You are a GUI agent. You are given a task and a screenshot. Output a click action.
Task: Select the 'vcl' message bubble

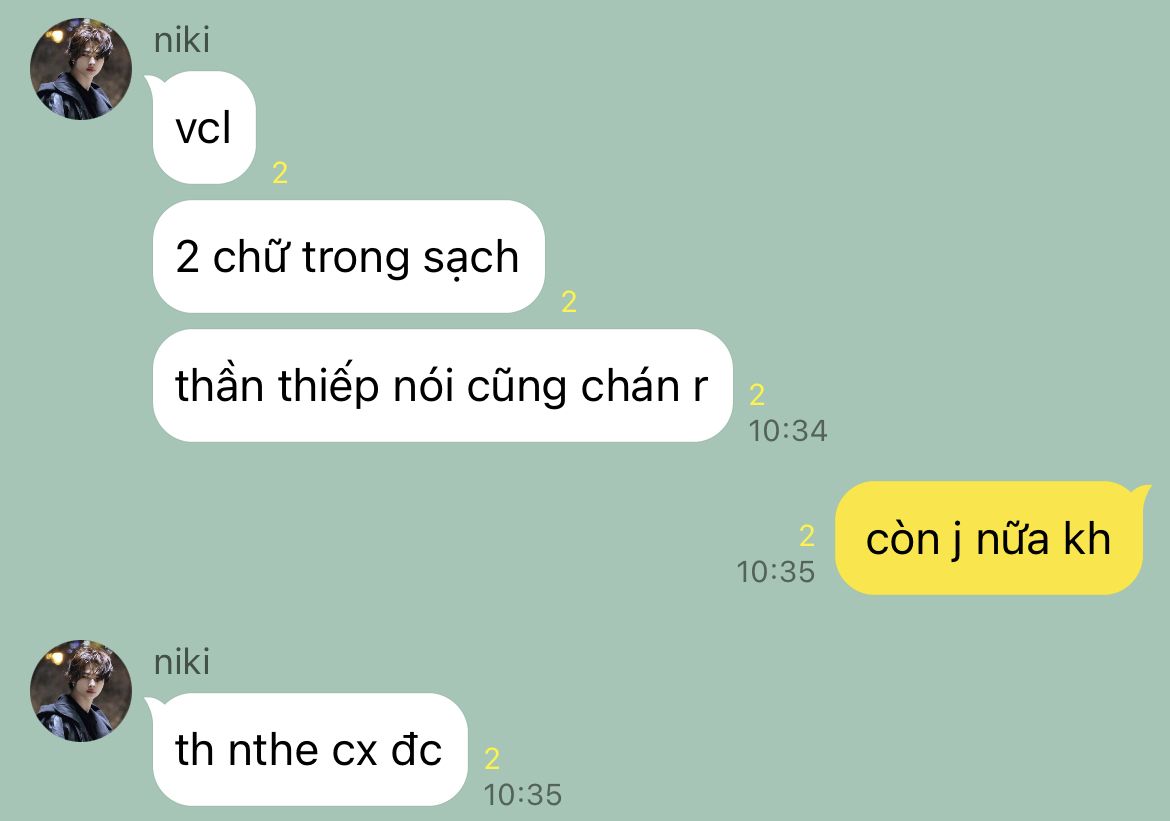tap(203, 128)
